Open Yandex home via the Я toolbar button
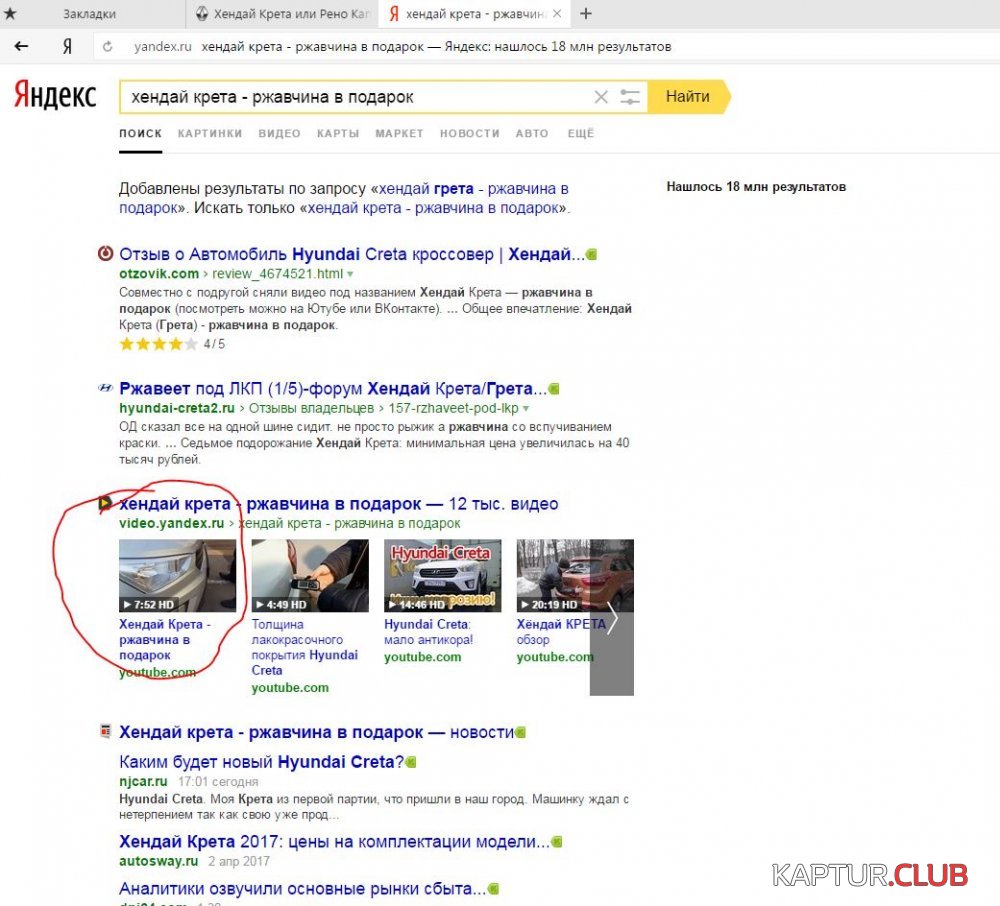The height and width of the screenshot is (906, 1000). (x=67, y=47)
